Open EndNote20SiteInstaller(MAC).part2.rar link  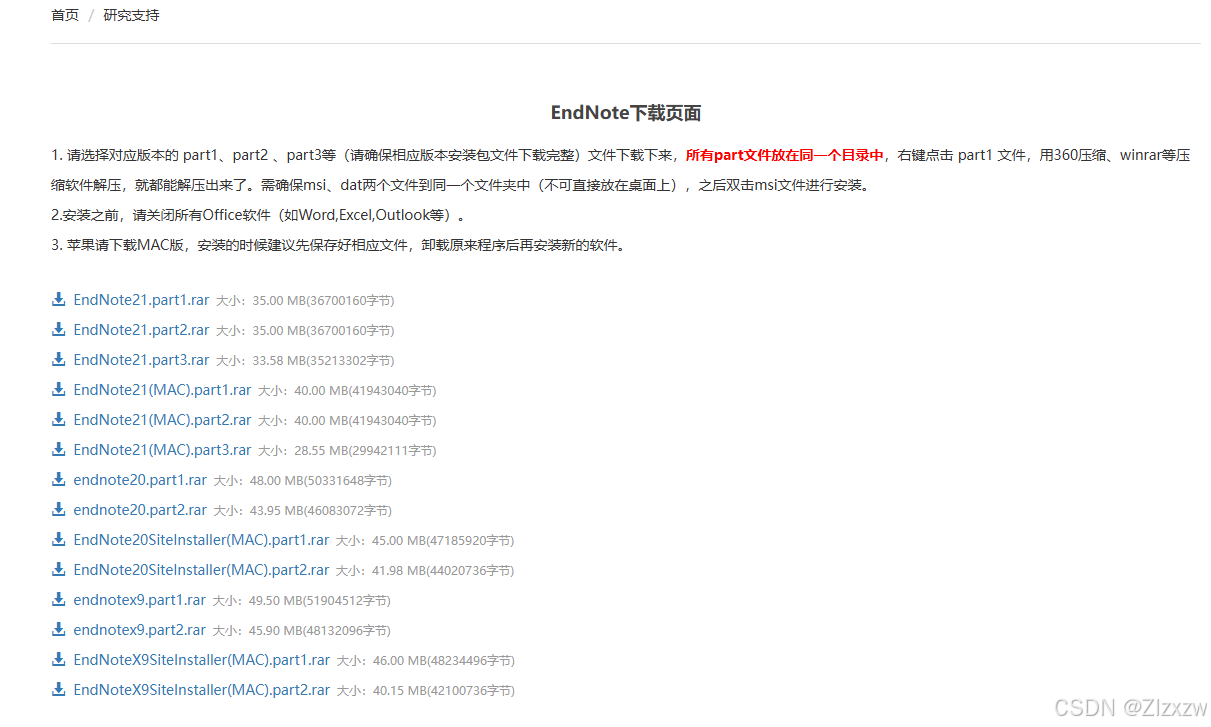201,570
